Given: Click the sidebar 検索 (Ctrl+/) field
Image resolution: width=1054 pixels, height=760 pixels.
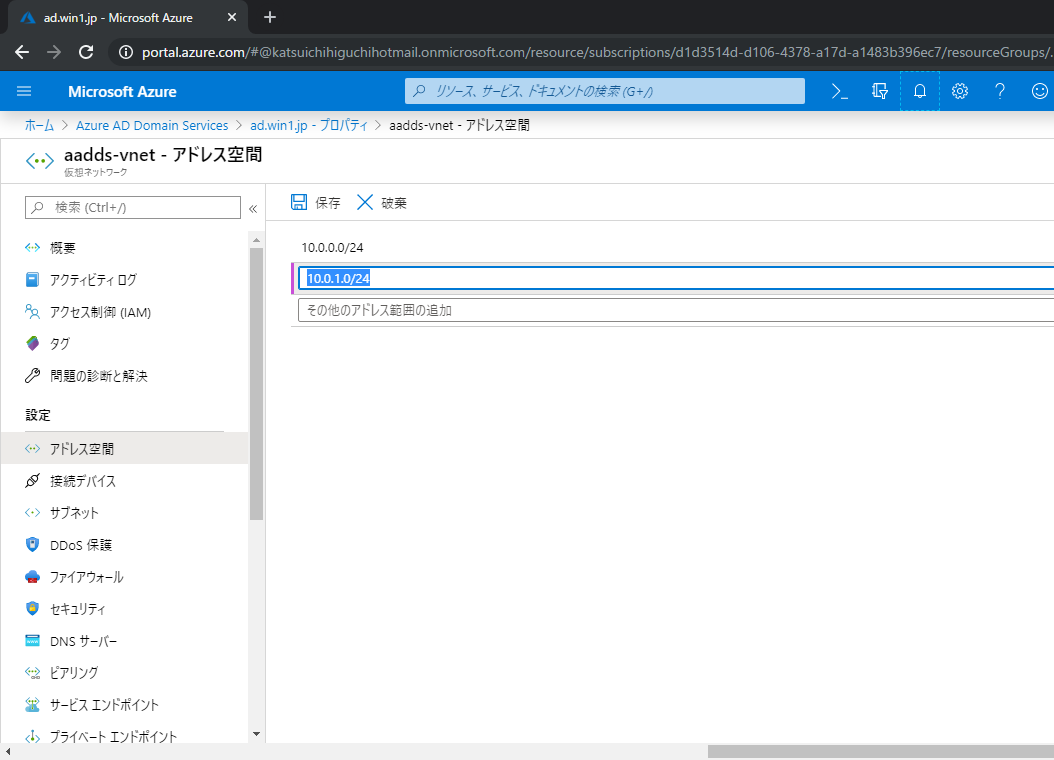Looking at the screenshot, I should click(x=133, y=207).
